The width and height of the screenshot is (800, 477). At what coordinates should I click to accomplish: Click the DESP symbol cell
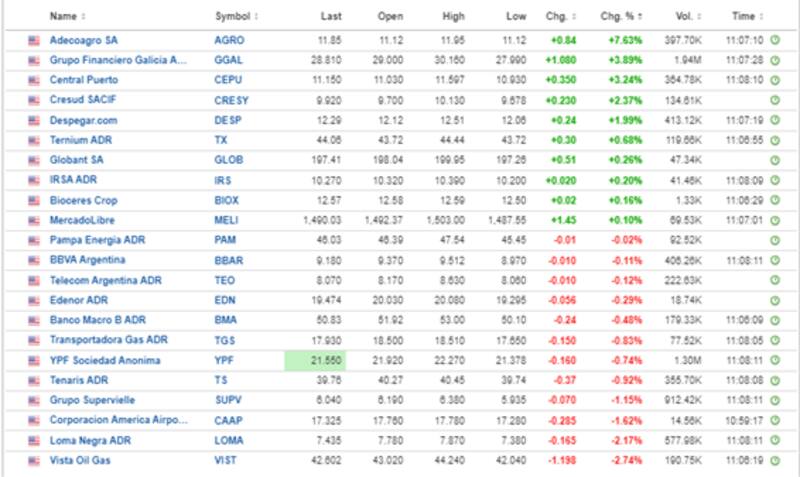click(x=228, y=120)
